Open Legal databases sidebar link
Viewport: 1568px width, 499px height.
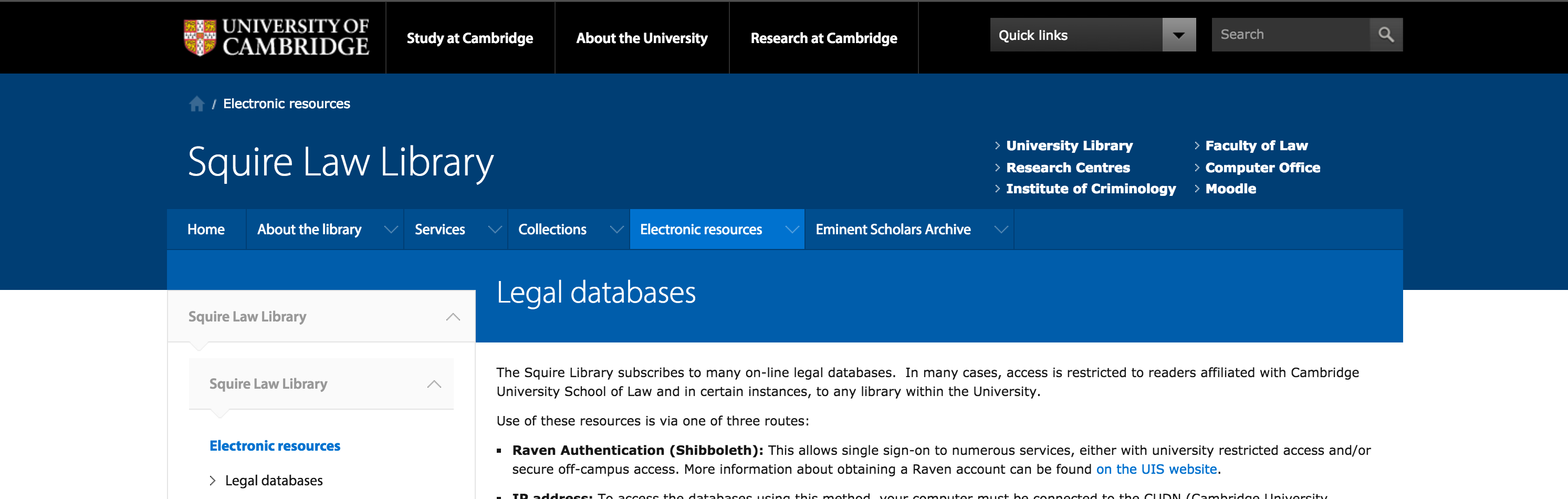[274, 481]
